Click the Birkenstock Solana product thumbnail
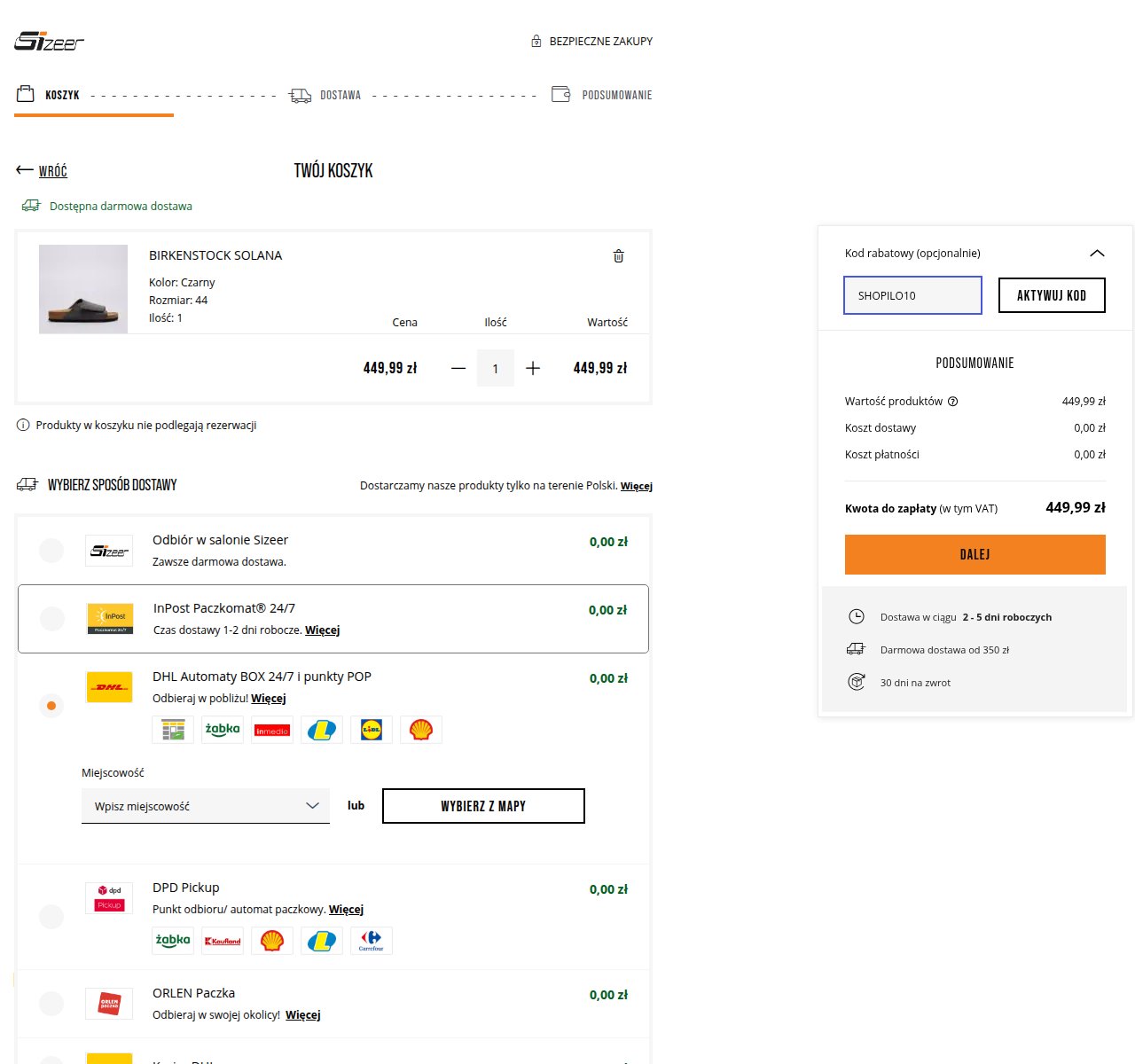 (83, 289)
